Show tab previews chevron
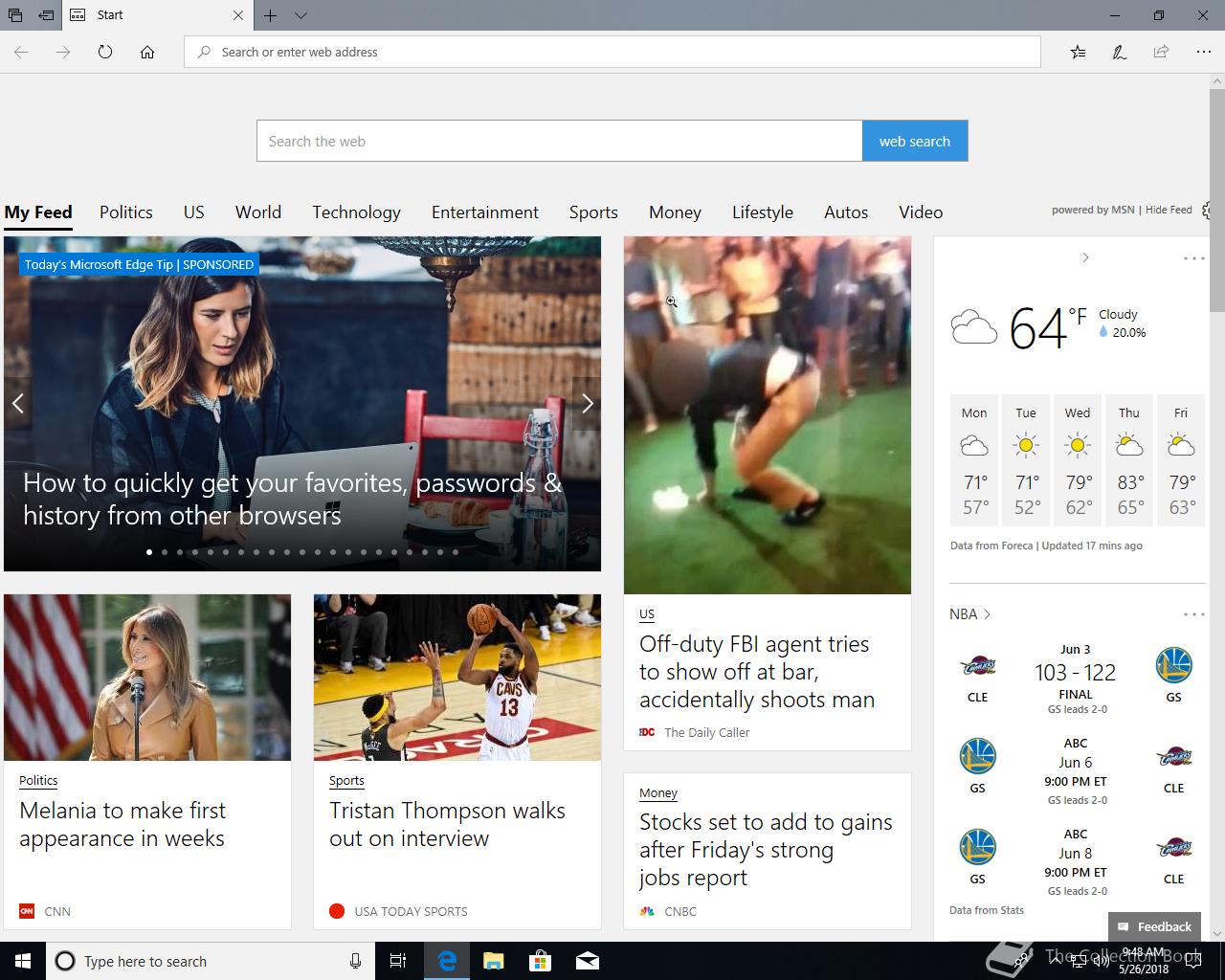Screen dimensions: 1225x980 (x=301, y=15)
